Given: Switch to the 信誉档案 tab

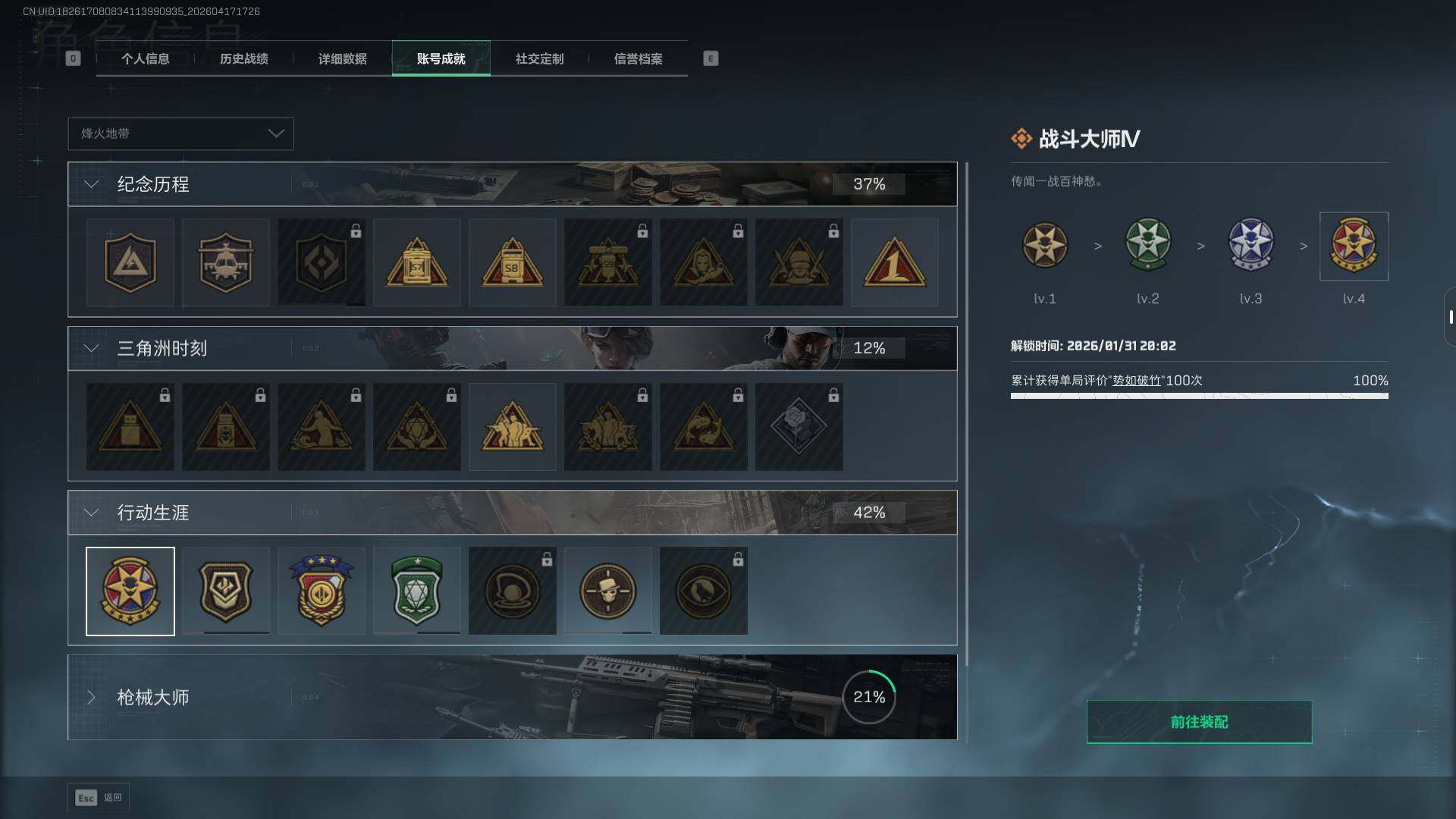Looking at the screenshot, I should [638, 58].
